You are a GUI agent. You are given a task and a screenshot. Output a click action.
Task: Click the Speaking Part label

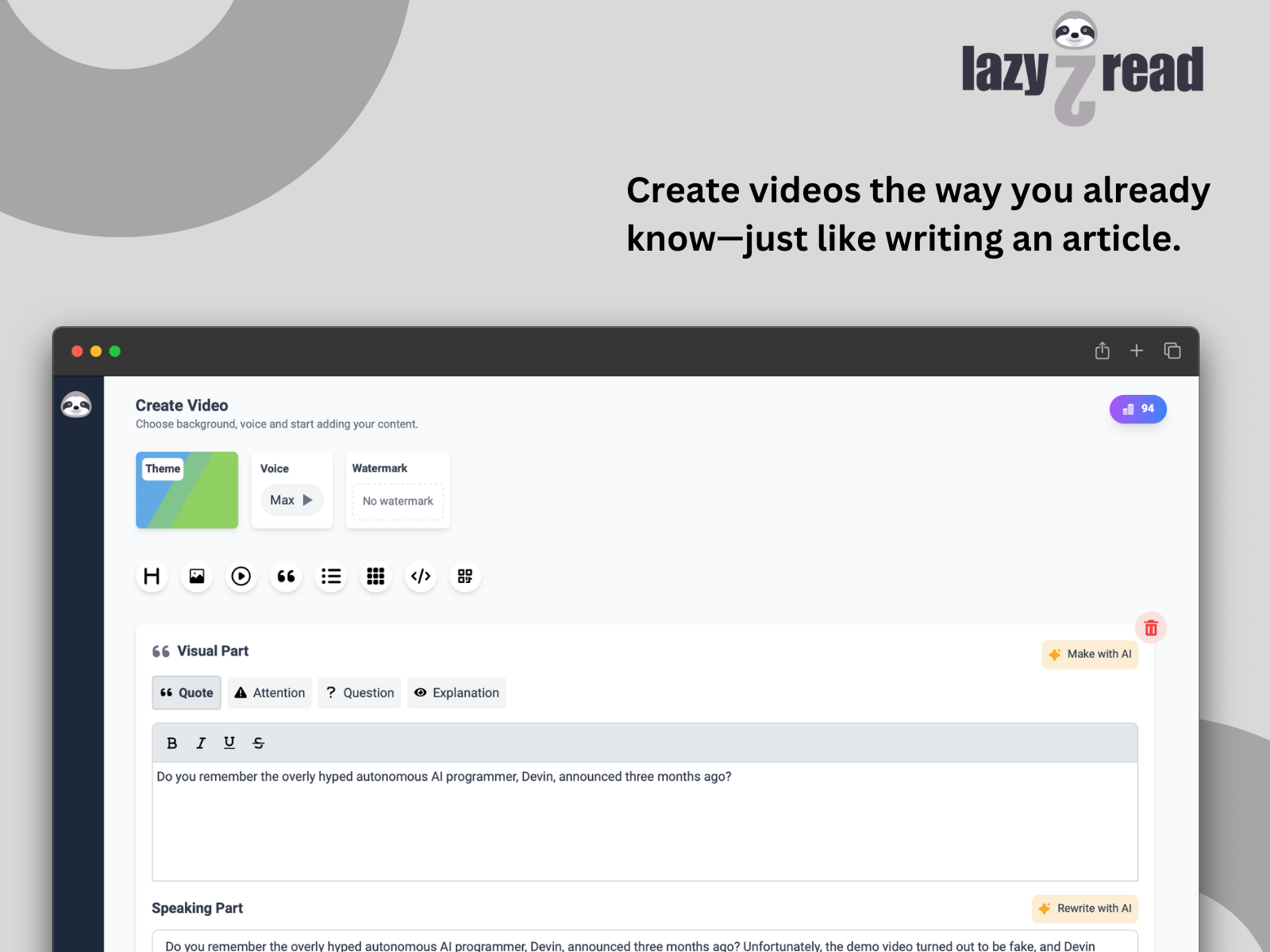[x=198, y=908]
